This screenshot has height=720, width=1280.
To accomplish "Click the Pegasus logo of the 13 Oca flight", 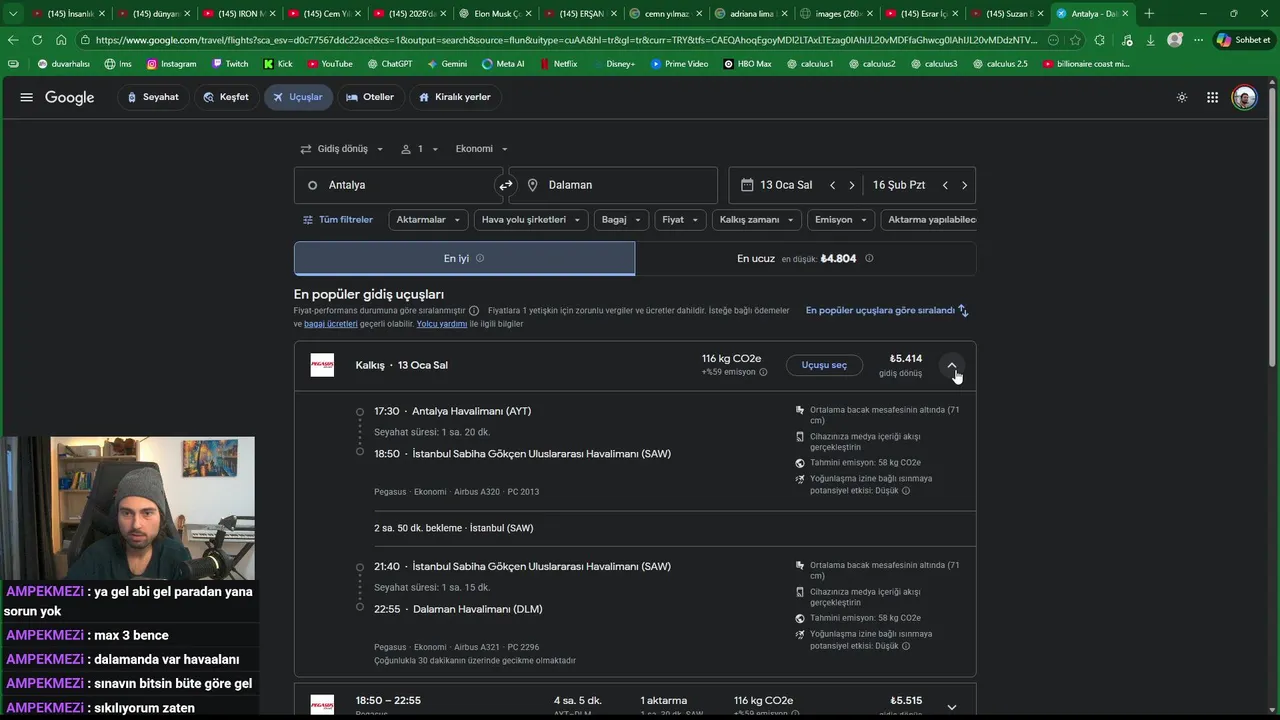I will (x=322, y=365).
